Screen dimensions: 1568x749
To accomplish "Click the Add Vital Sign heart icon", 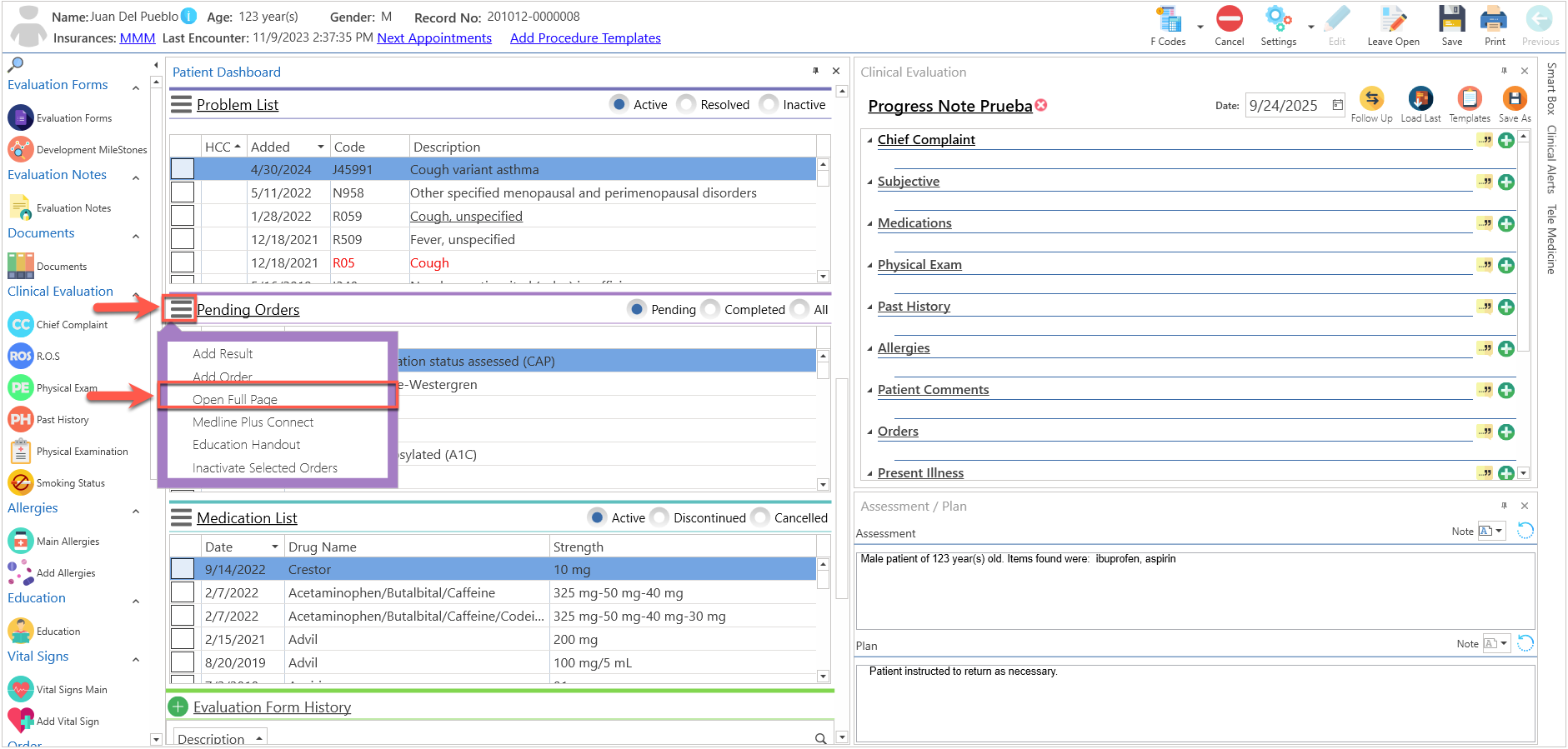I will [21, 721].
